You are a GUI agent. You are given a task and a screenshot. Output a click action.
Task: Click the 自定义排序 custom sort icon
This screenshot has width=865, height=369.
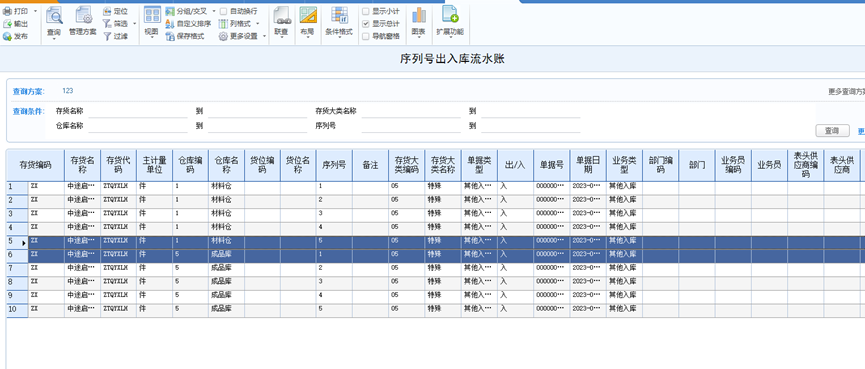coord(170,24)
